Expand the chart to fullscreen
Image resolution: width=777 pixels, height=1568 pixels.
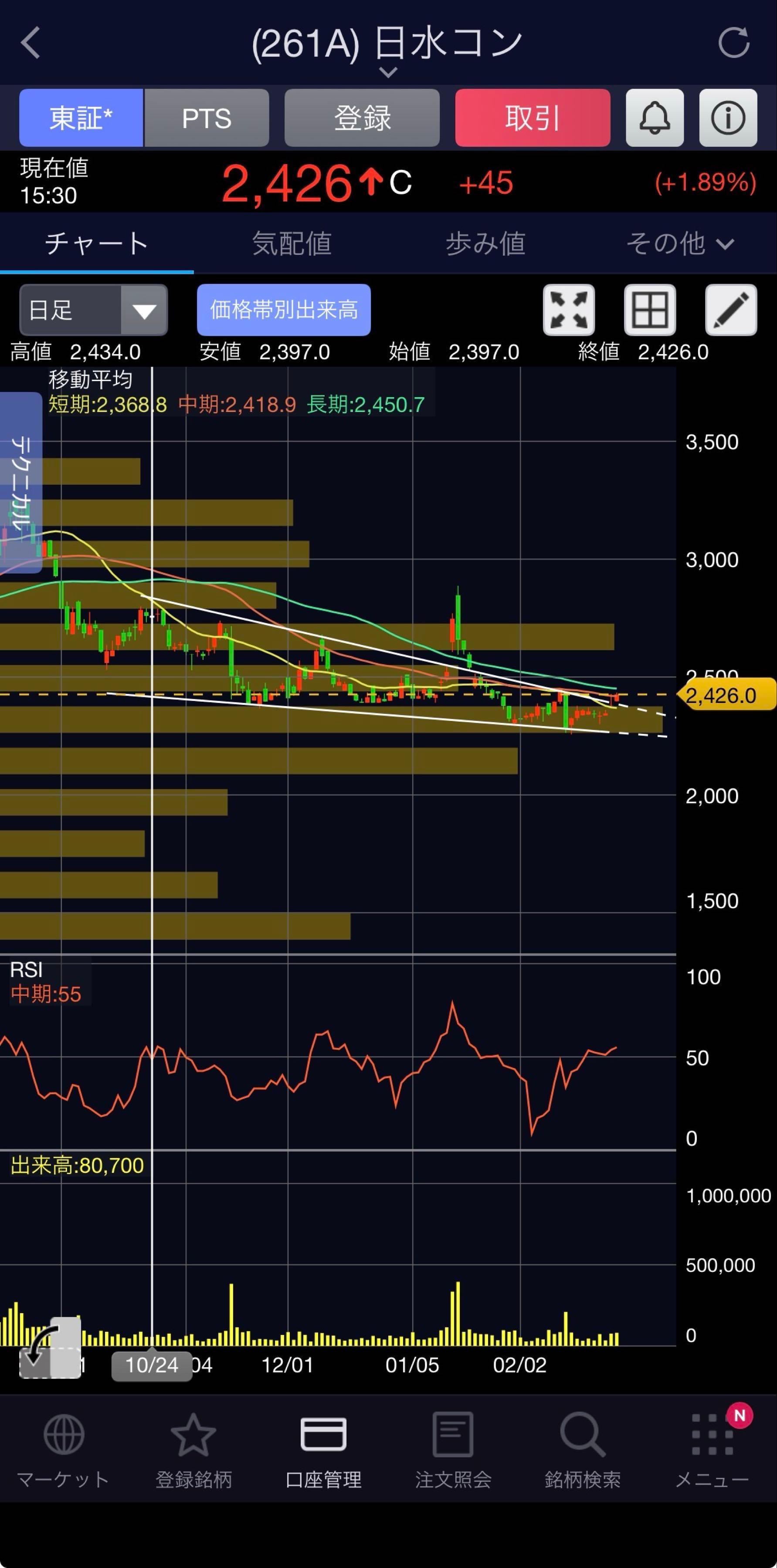pos(568,310)
